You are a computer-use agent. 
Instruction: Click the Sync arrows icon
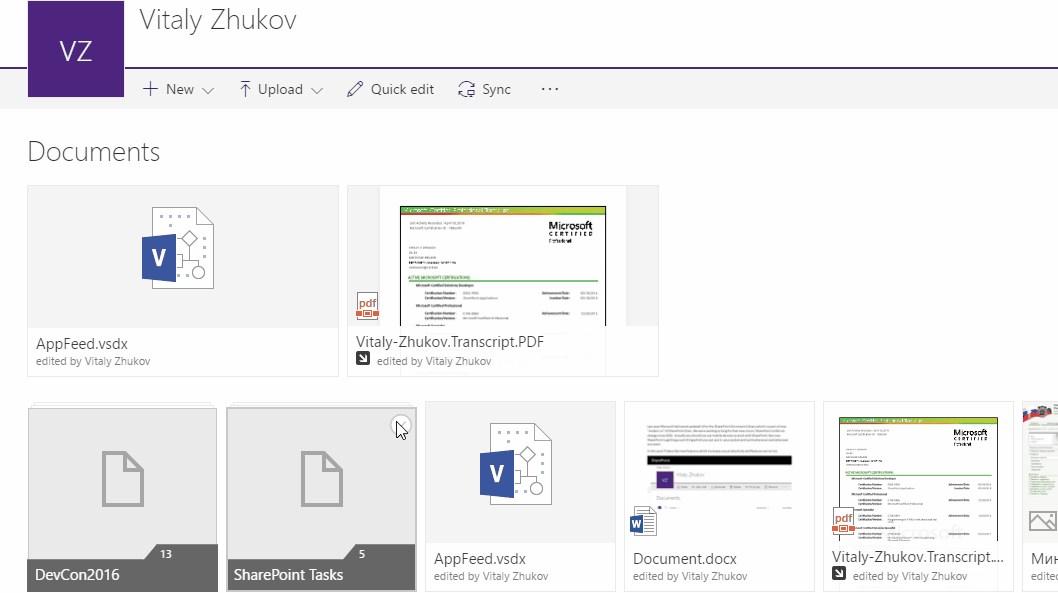(x=466, y=89)
